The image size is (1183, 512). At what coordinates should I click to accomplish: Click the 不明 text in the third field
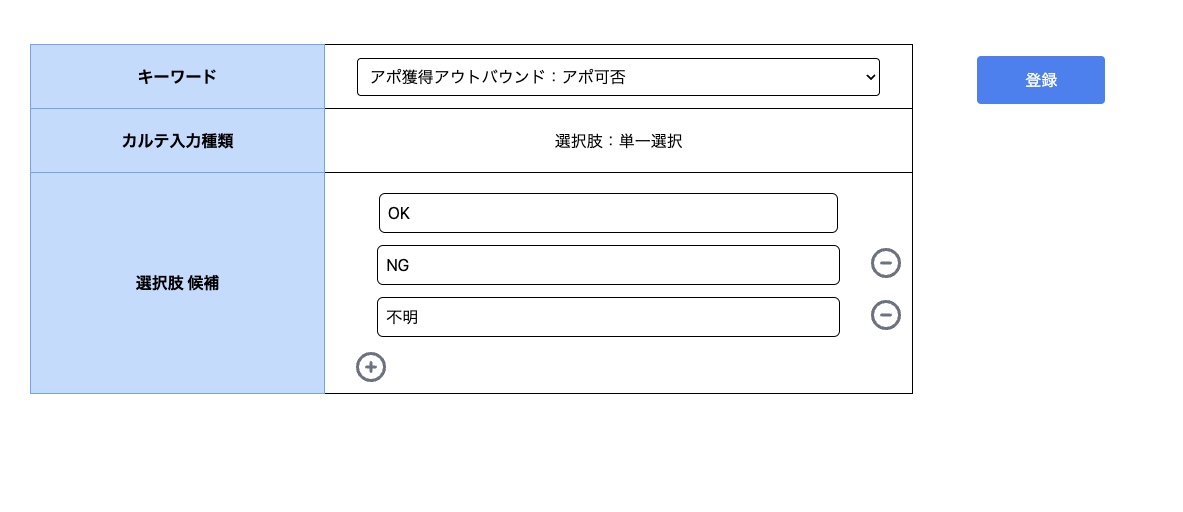401,318
